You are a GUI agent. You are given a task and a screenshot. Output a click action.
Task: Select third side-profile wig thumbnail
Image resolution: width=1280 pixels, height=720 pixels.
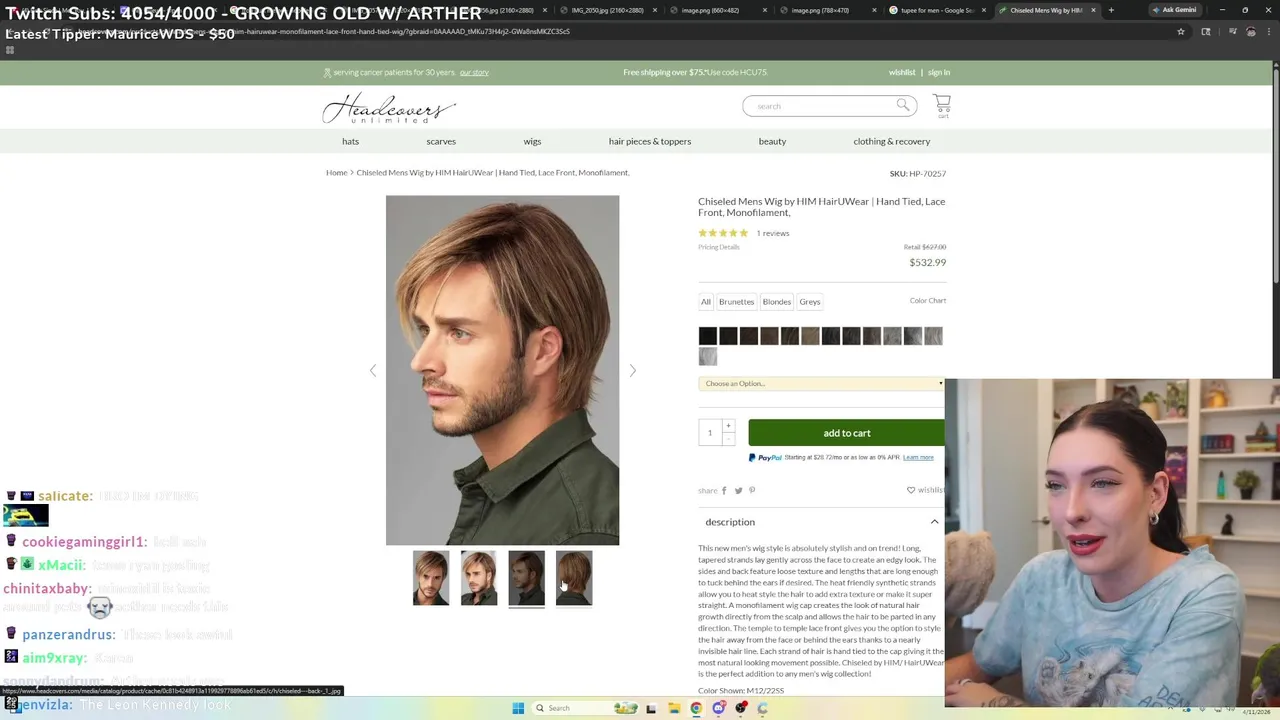[526, 578]
